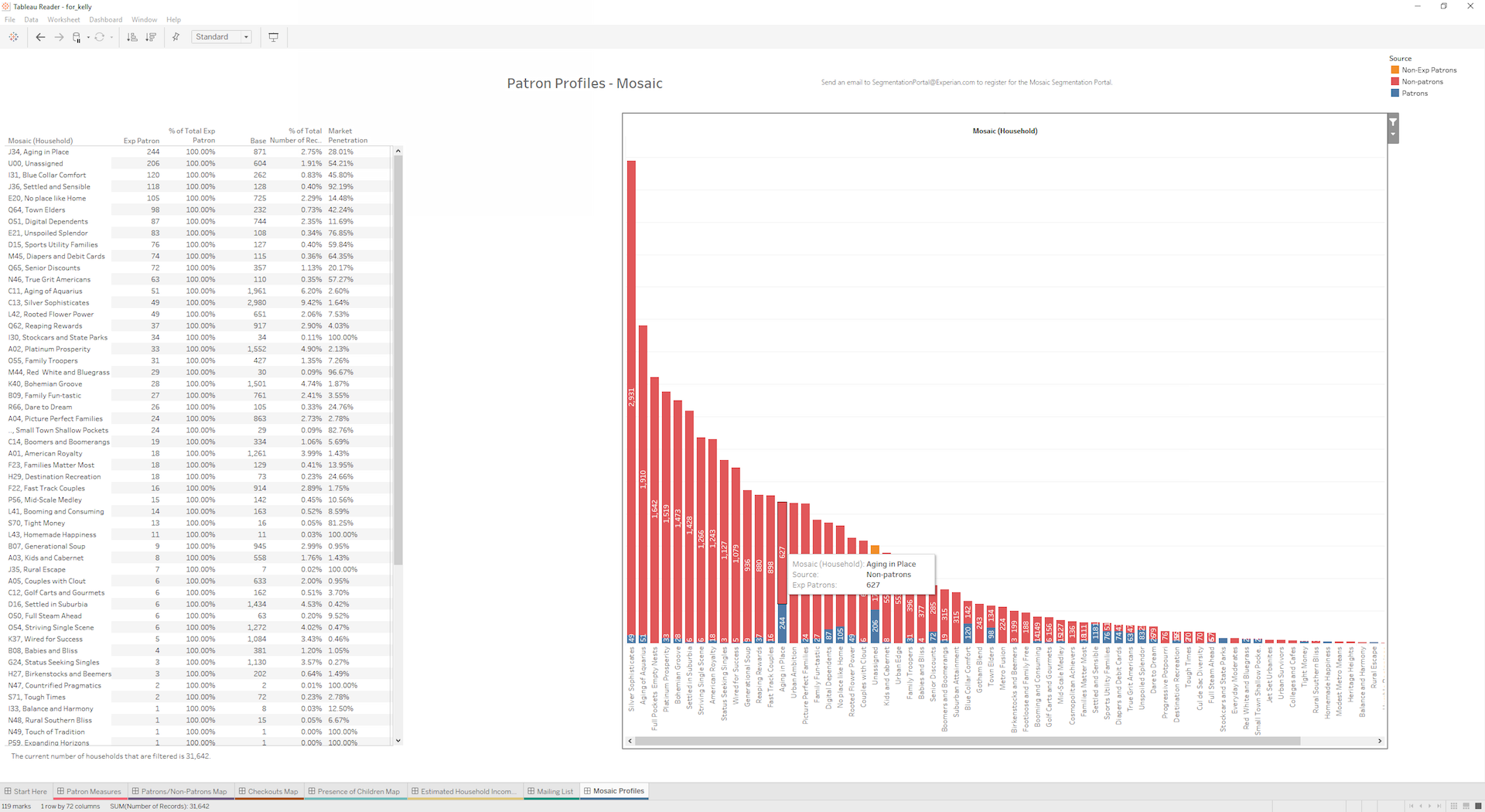1485x812 pixels.
Task: Go to previous sheet tab arrow
Action: (1421, 806)
